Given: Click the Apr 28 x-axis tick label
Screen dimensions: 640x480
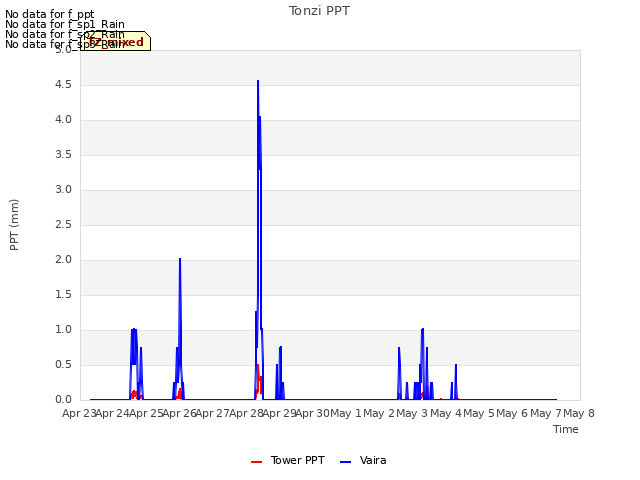Looking at the screenshot, I should tap(246, 413).
